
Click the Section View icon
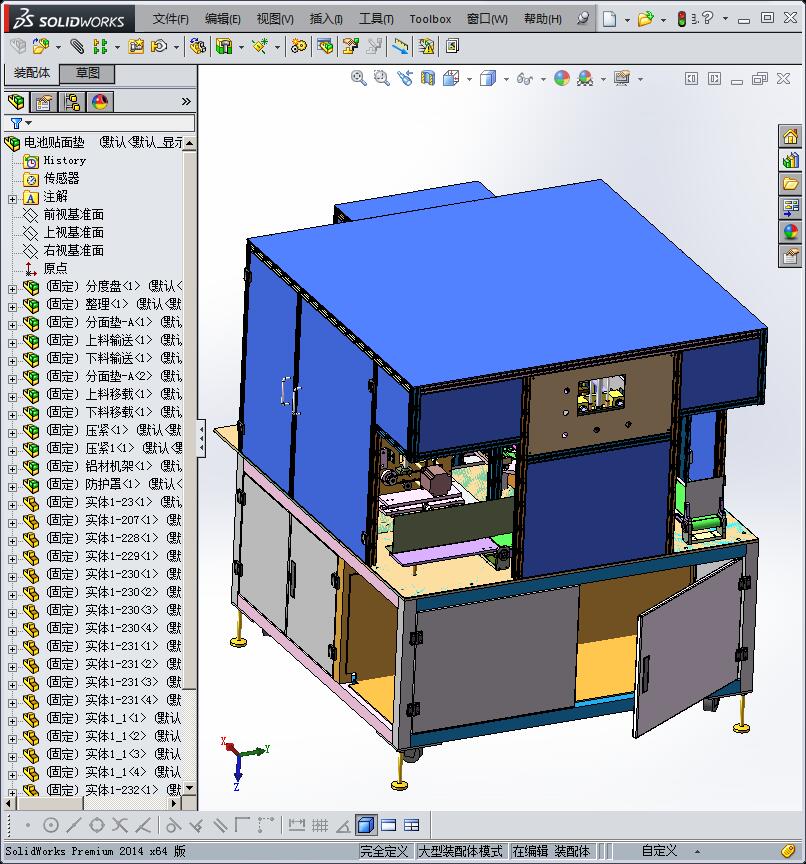pos(428,78)
